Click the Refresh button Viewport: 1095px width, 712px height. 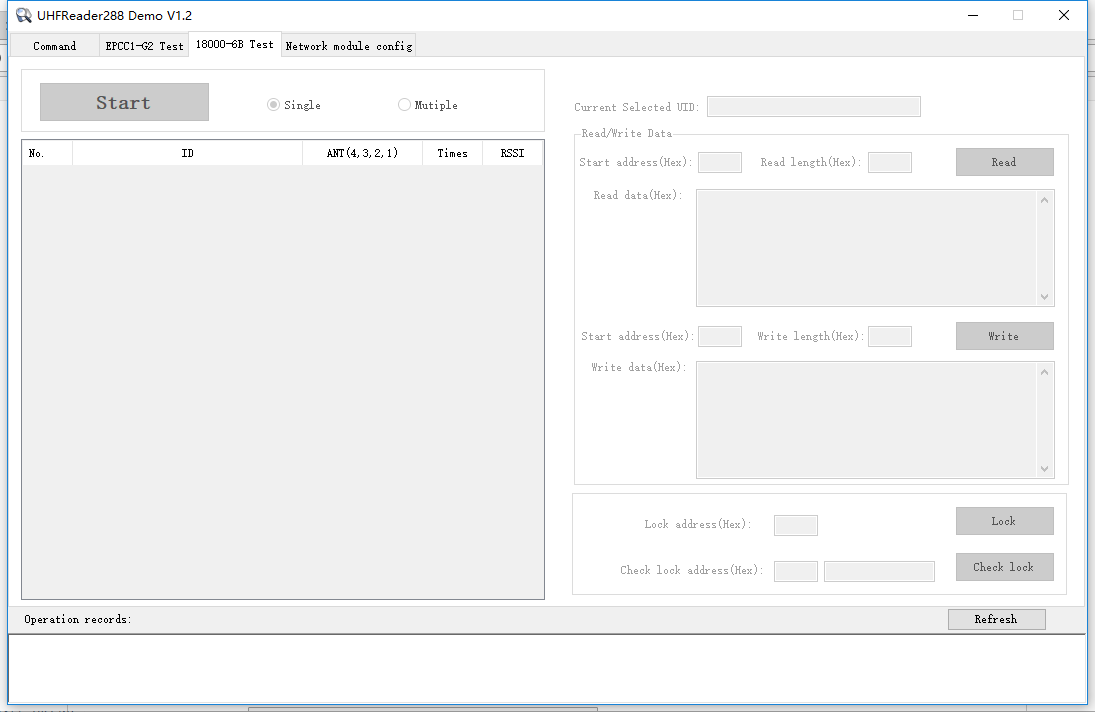(x=997, y=619)
